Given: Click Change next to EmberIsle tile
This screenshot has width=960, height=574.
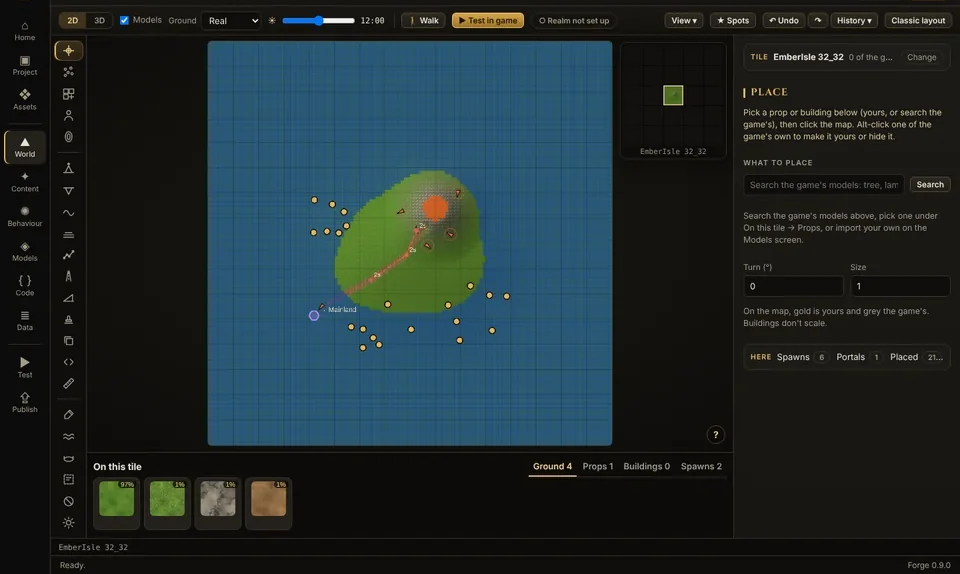Looking at the screenshot, I should (x=921, y=57).
